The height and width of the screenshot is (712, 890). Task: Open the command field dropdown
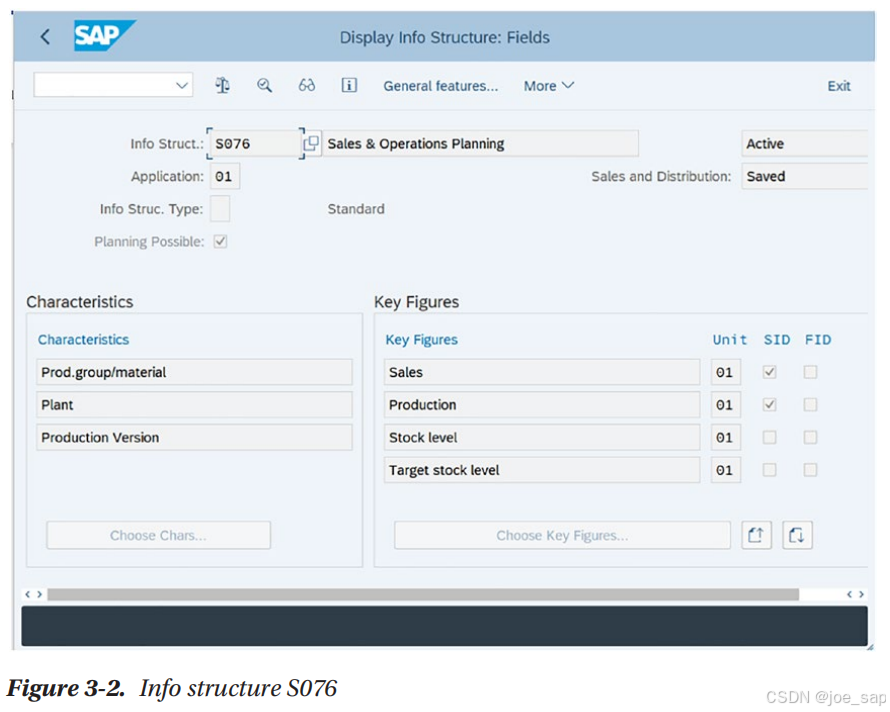[x=182, y=86]
